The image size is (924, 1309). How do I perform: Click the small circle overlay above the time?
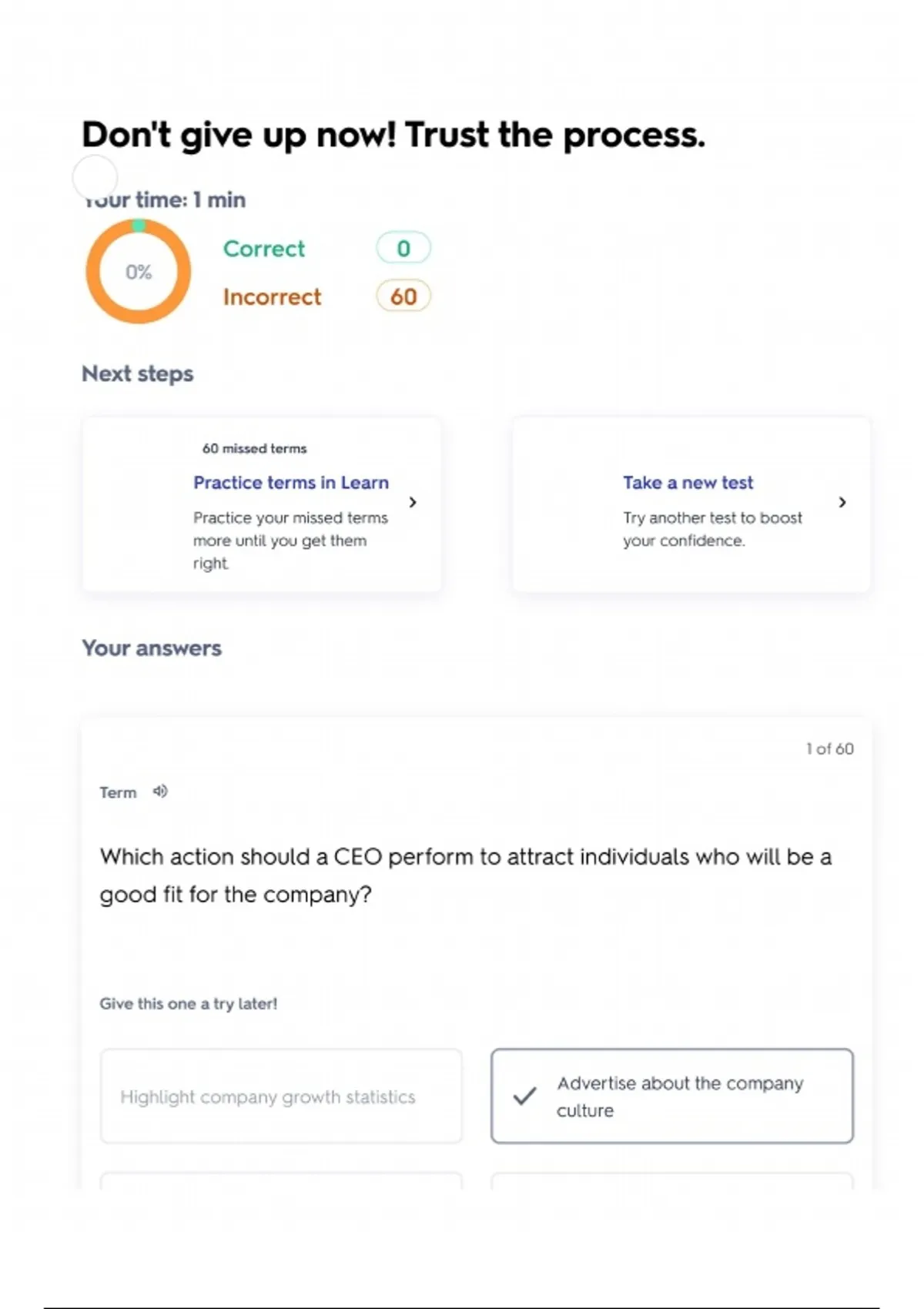95,177
